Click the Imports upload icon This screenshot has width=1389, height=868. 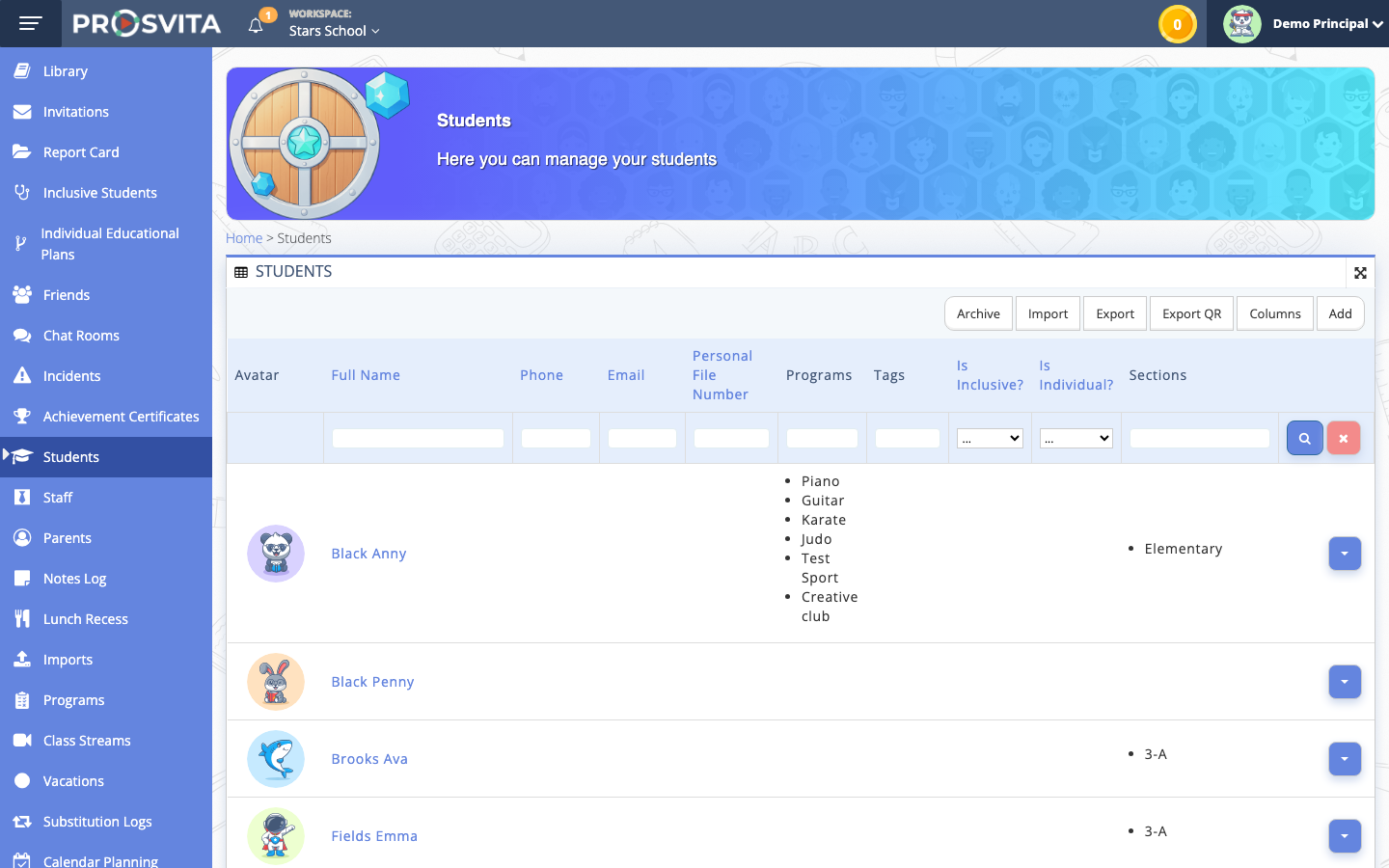pos(22,660)
